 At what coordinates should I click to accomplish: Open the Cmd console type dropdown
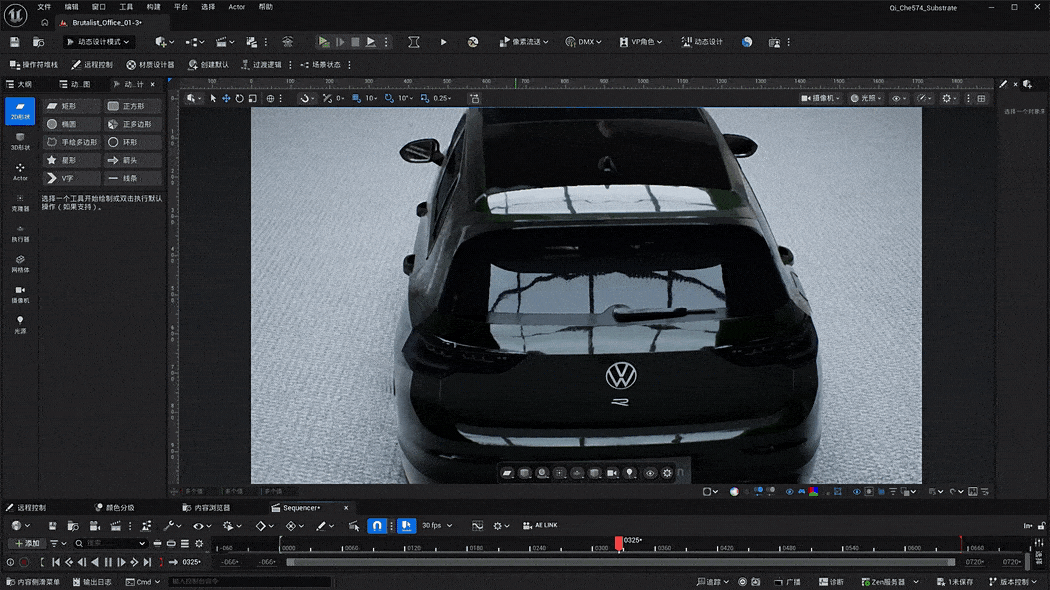tap(143, 582)
